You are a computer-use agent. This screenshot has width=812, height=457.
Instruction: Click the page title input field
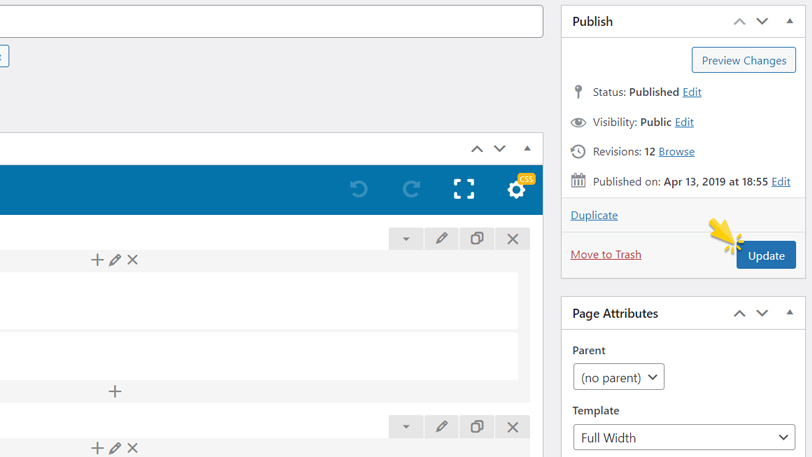(x=270, y=21)
